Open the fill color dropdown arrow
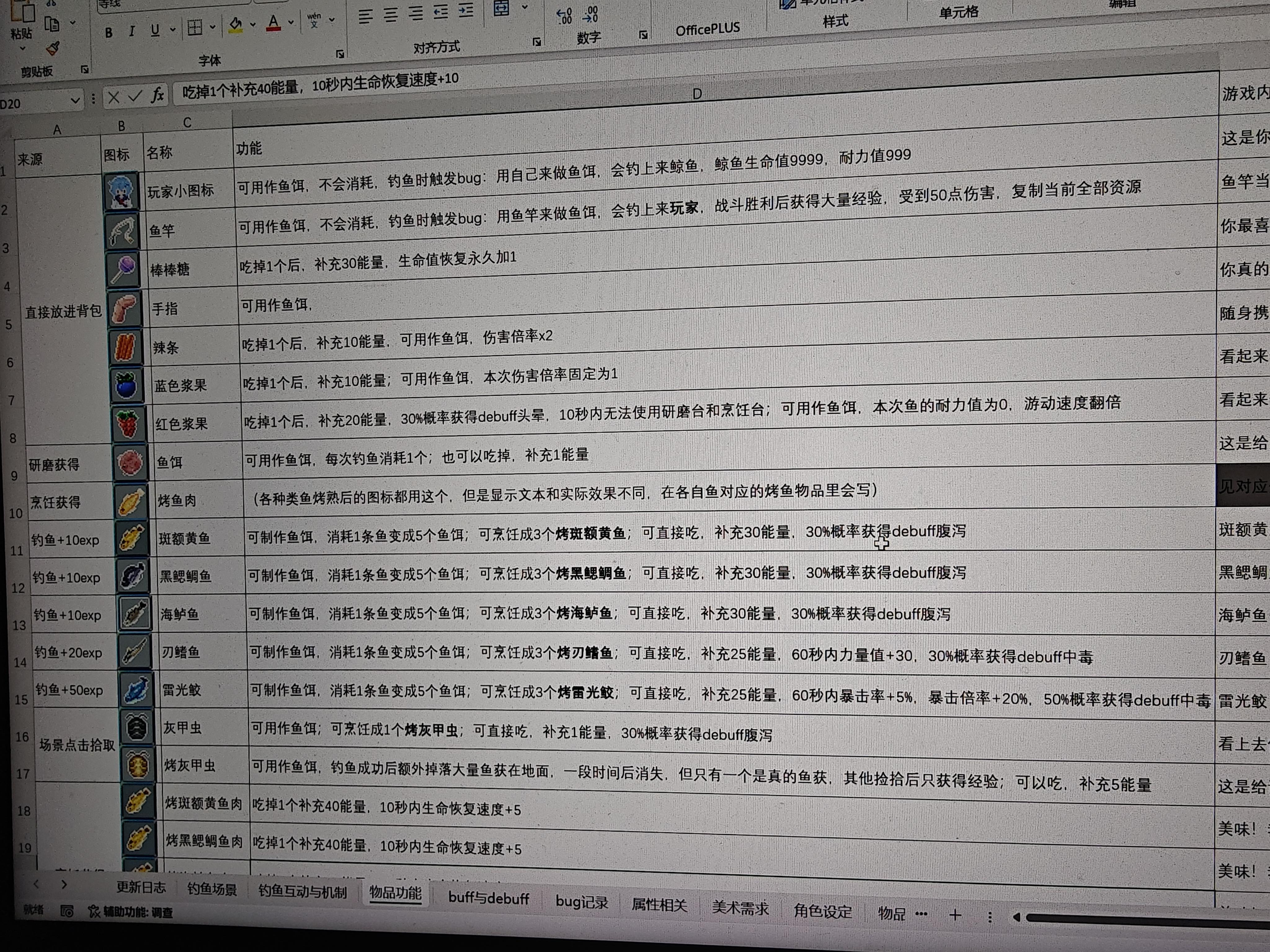Viewport: 1270px width, 952px height. click(253, 25)
